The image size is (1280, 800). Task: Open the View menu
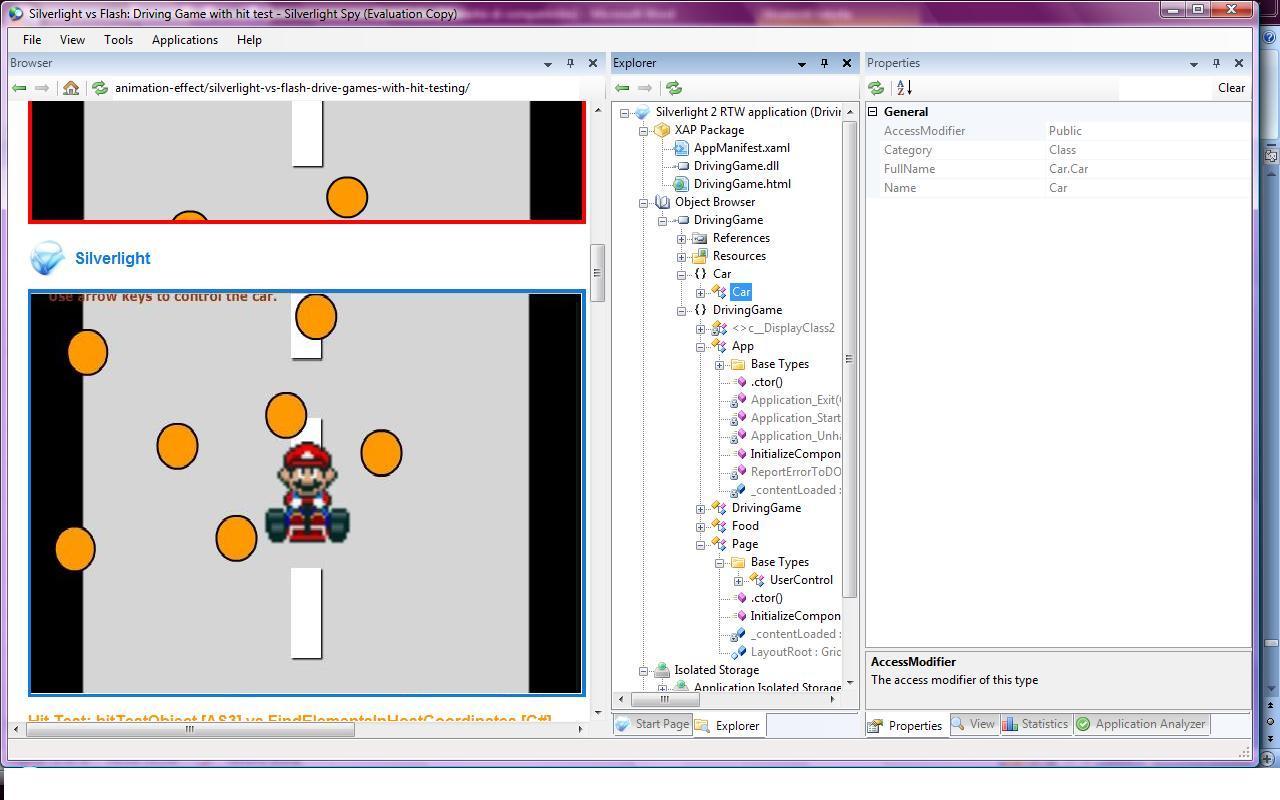tap(72, 40)
